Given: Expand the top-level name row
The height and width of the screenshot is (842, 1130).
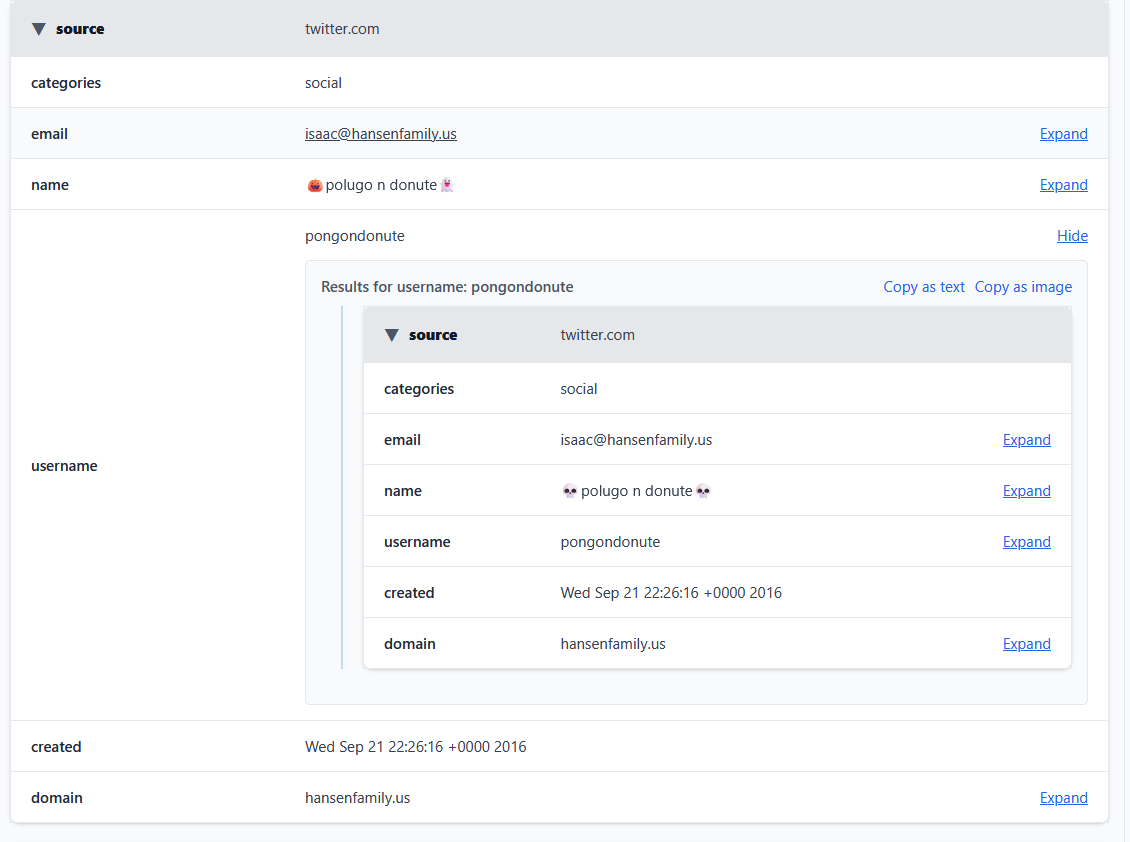Looking at the screenshot, I should (x=1063, y=185).
